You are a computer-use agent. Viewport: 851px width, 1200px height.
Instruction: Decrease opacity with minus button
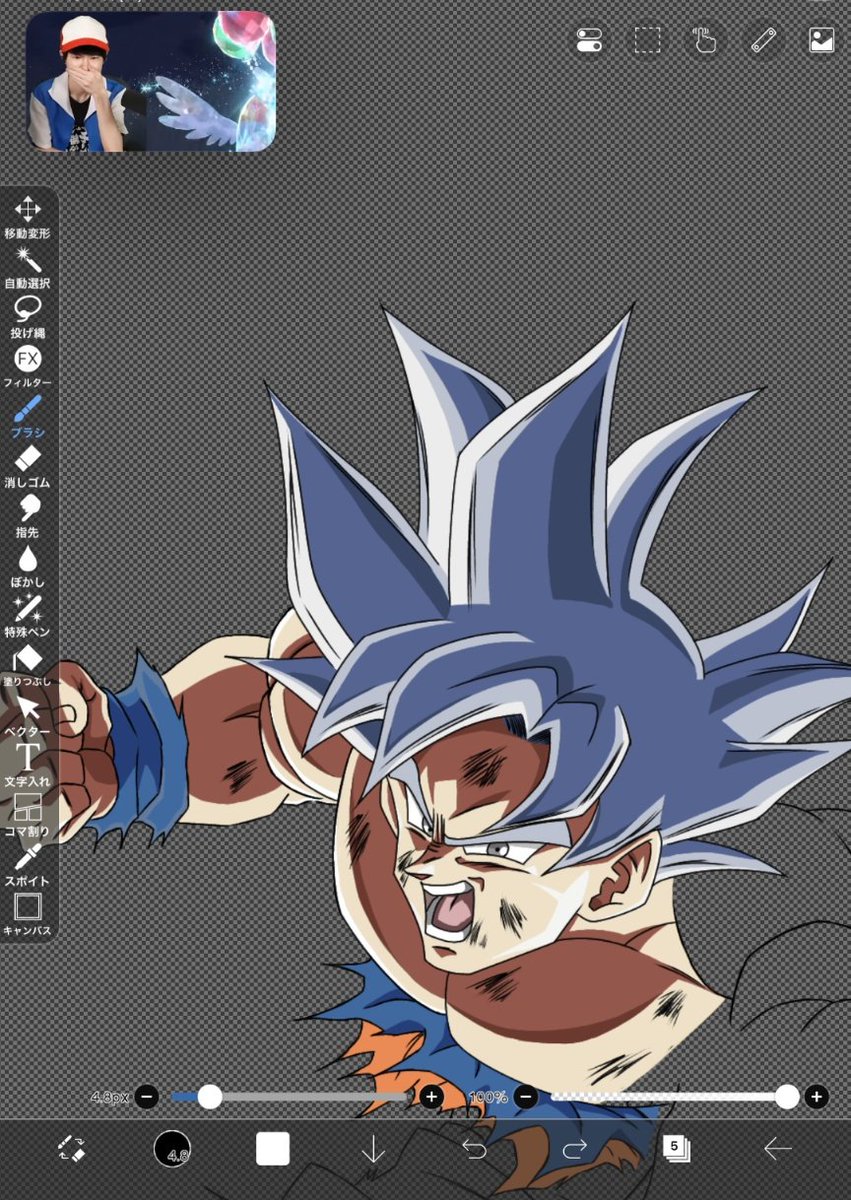(527, 1097)
